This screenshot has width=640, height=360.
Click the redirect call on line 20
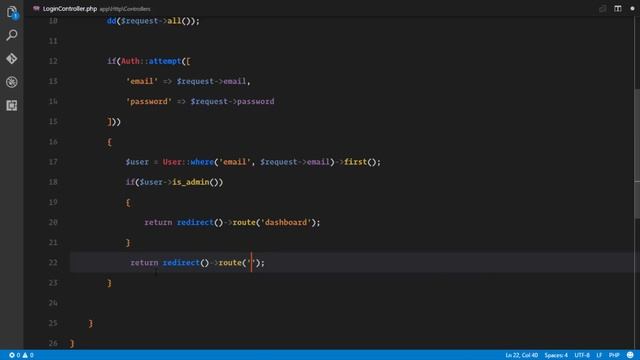195,222
